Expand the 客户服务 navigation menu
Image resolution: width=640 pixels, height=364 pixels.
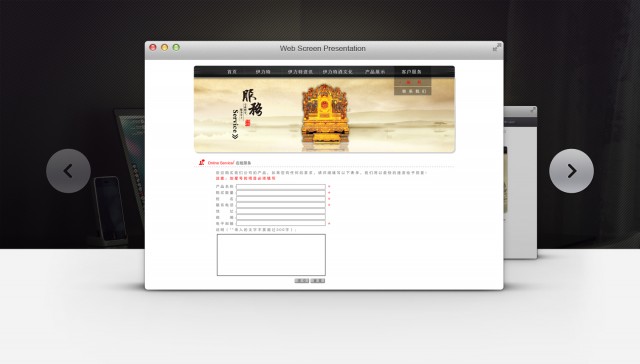click(x=411, y=72)
